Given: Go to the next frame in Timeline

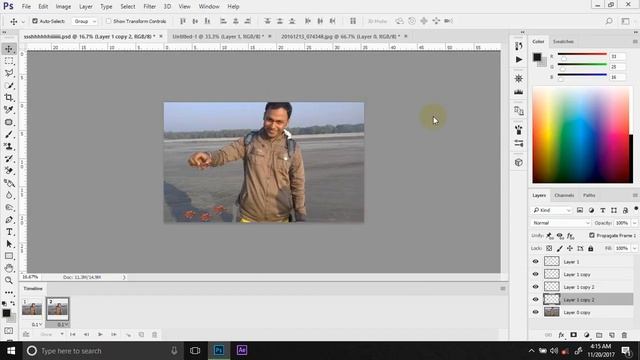Looking at the screenshot, I should 114,335.
